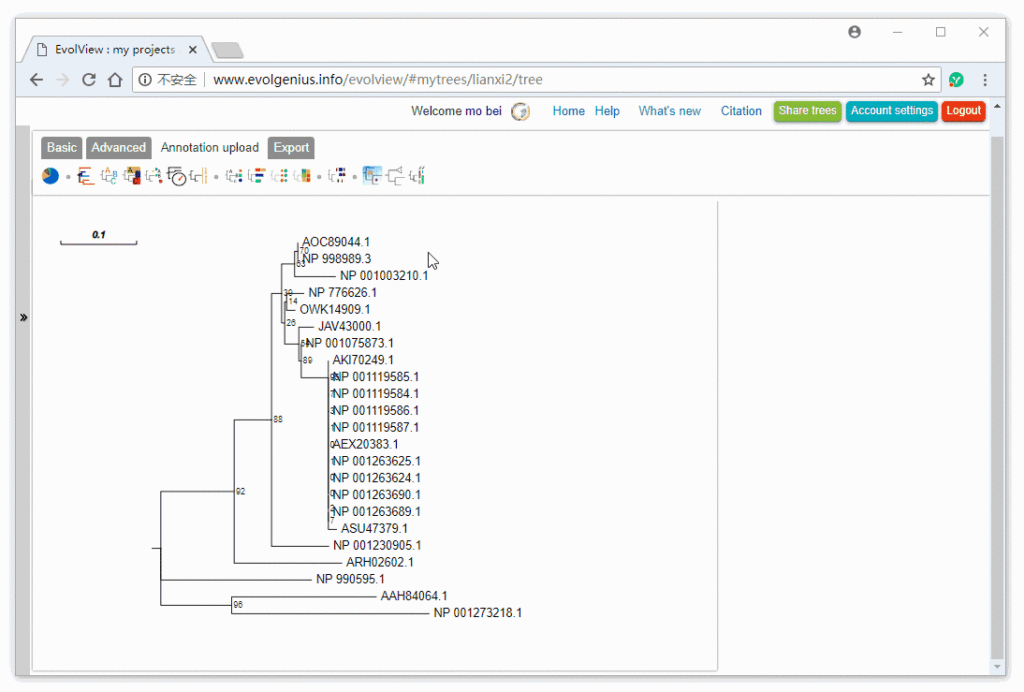Select the branch coloring tool icon
The width and height of the screenshot is (1024, 692).
pyautogui.click(x=84, y=175)
